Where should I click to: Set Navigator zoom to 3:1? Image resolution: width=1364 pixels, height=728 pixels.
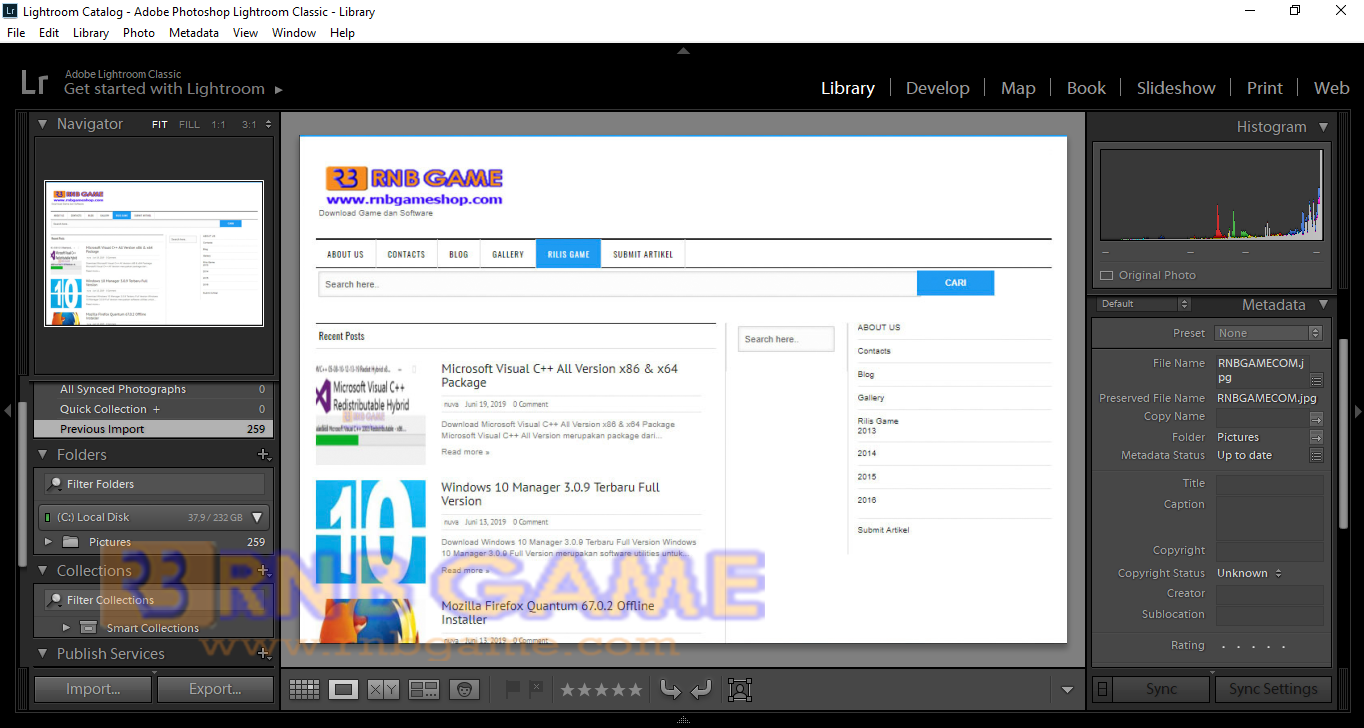click(x=250, y=125)
